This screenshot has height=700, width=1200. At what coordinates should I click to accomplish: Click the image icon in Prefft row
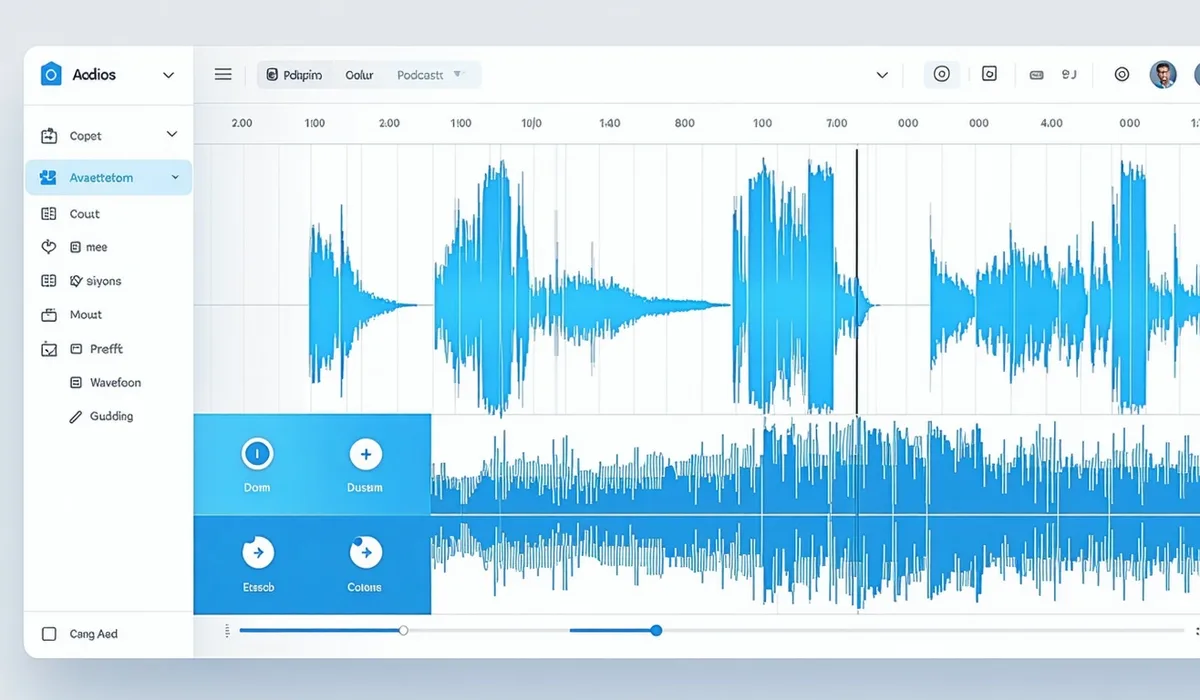pos(48,349)
